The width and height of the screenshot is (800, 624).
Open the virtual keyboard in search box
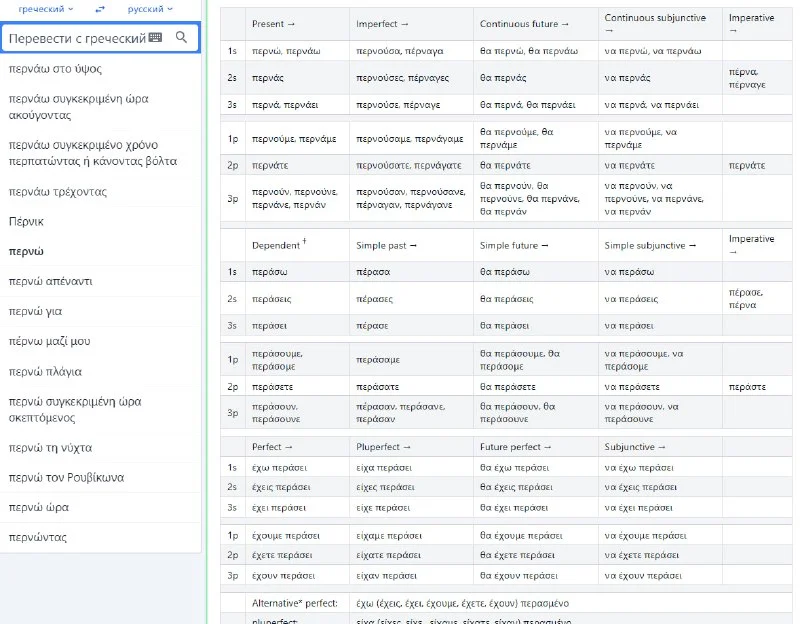(155, 38)
